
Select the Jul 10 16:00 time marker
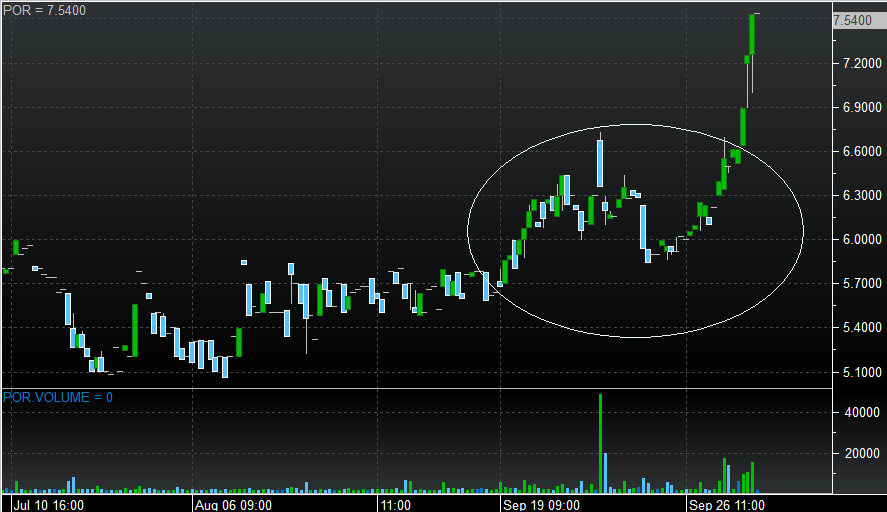pyautogui.click(x=46, y=505)
